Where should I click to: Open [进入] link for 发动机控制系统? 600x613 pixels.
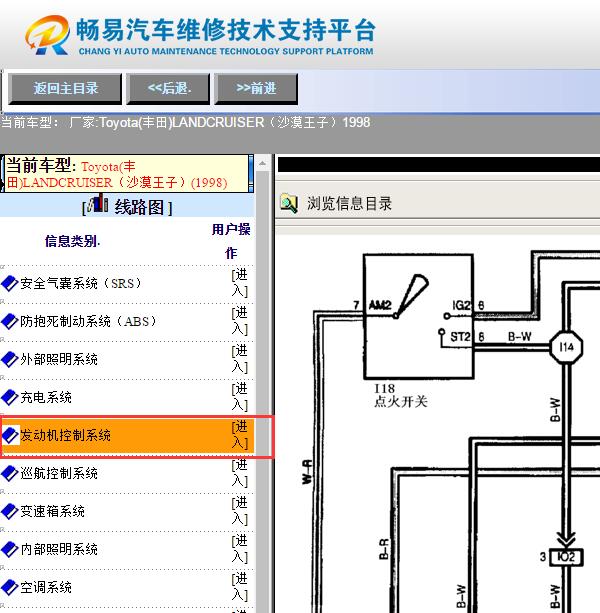240,435
